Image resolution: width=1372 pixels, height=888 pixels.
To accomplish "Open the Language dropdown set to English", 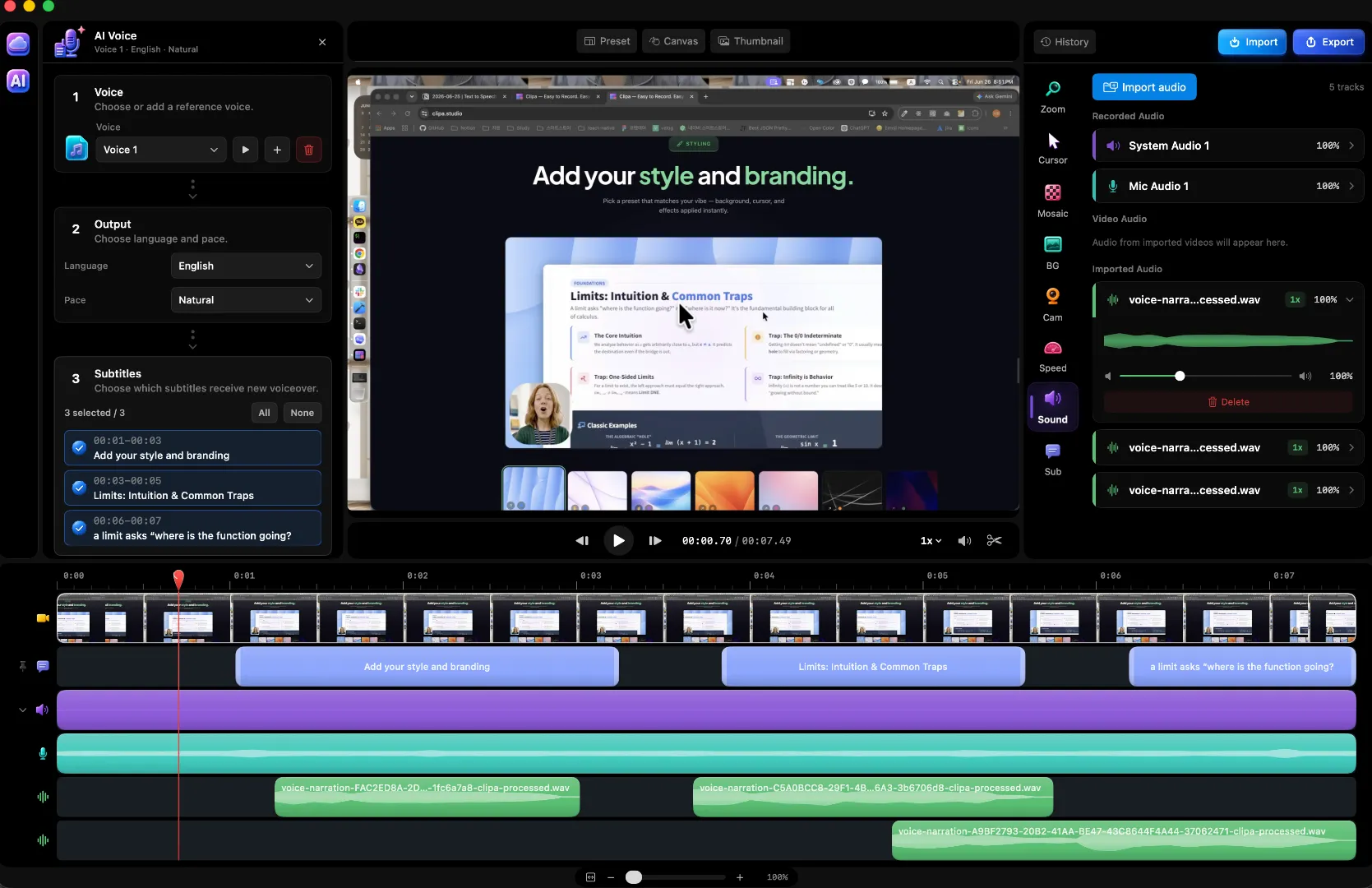I will tap(246, 266).
